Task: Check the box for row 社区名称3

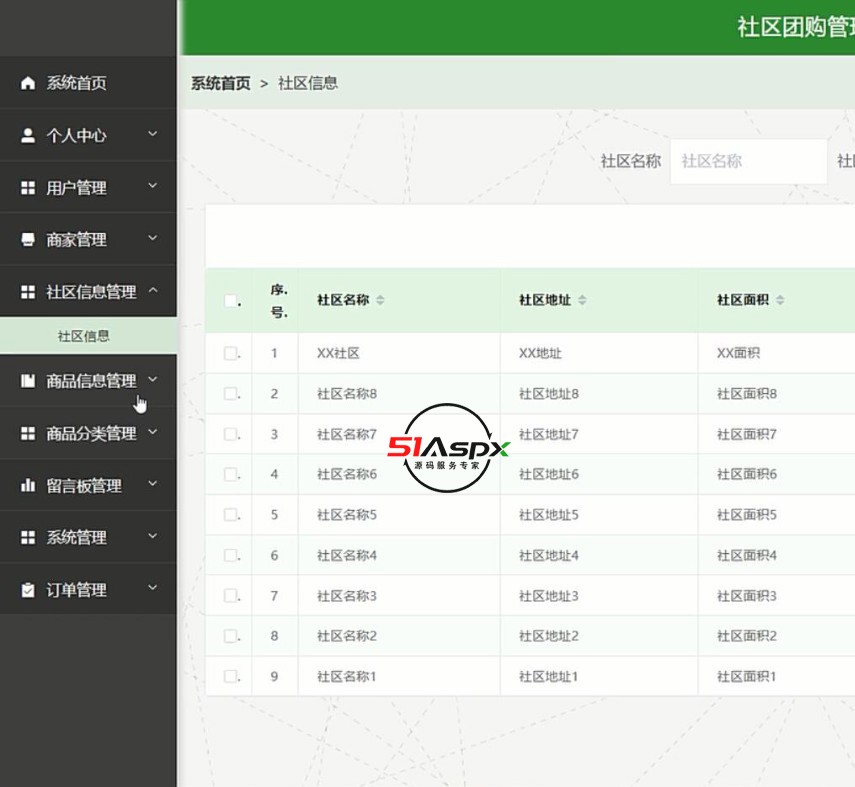Action: click(231, 595)
